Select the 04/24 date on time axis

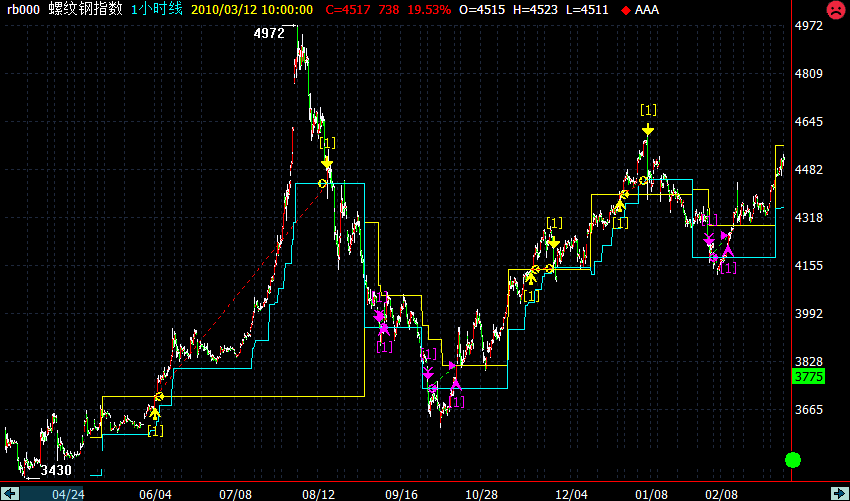point(67,493)
